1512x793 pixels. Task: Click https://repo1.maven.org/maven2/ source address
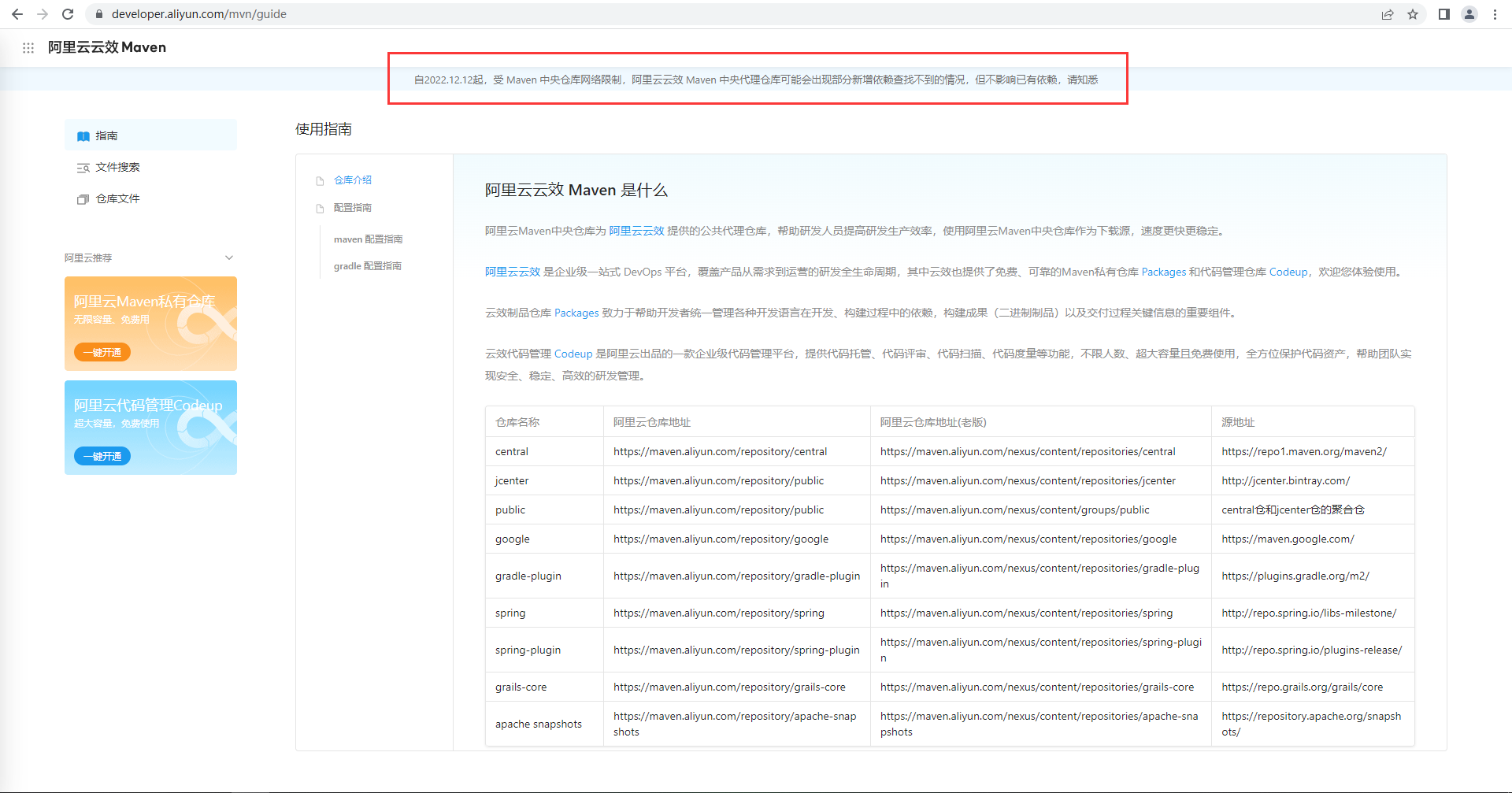[x=1304, y=451]
